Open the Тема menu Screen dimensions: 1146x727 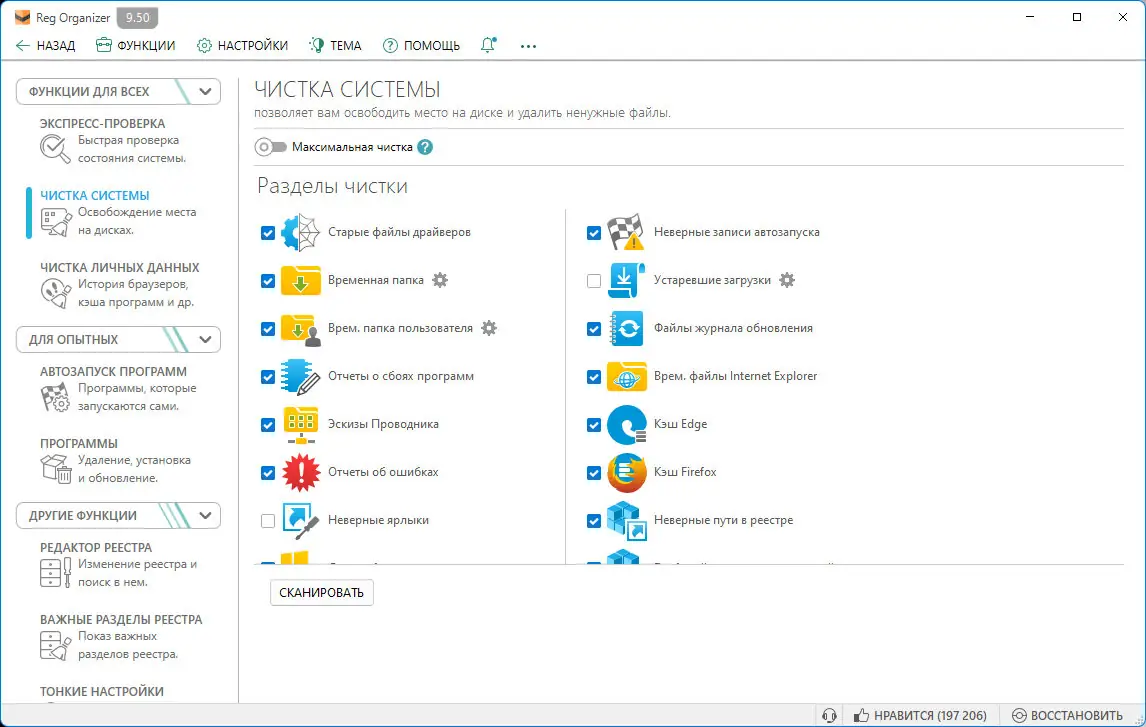pyautogui.click(x=335, y=45)
